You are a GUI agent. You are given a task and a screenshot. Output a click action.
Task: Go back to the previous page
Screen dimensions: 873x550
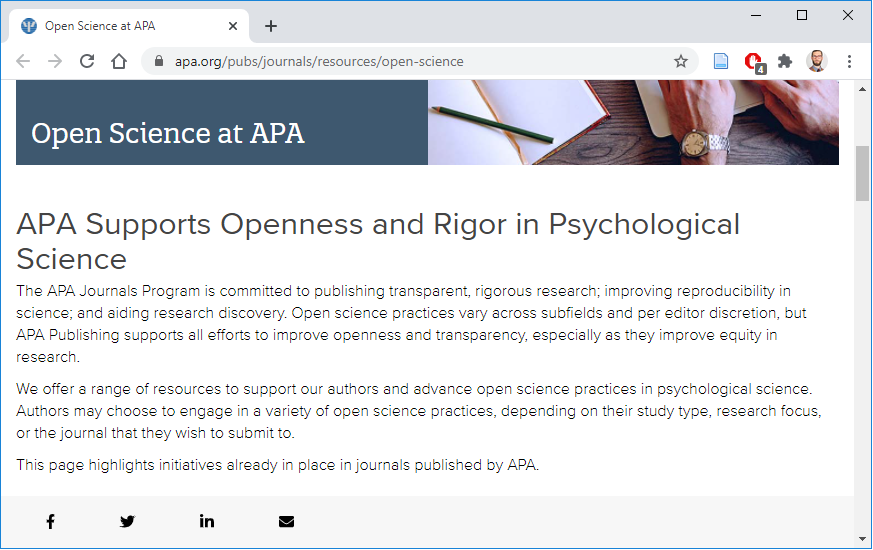(x=23, y=61)
